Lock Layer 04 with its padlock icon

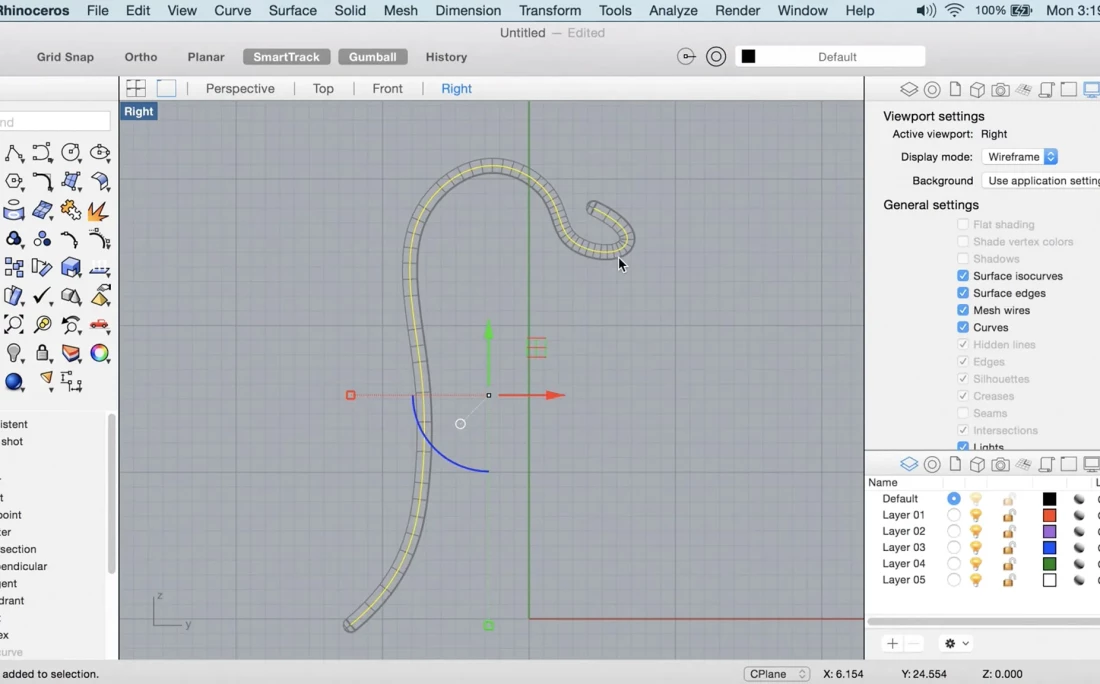1009,563
